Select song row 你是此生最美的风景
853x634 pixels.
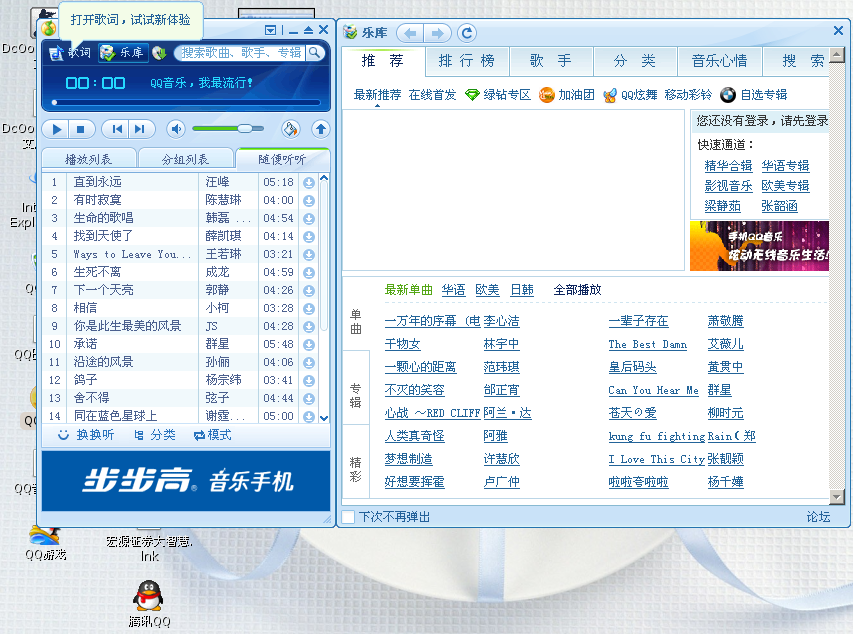point(181,326)
